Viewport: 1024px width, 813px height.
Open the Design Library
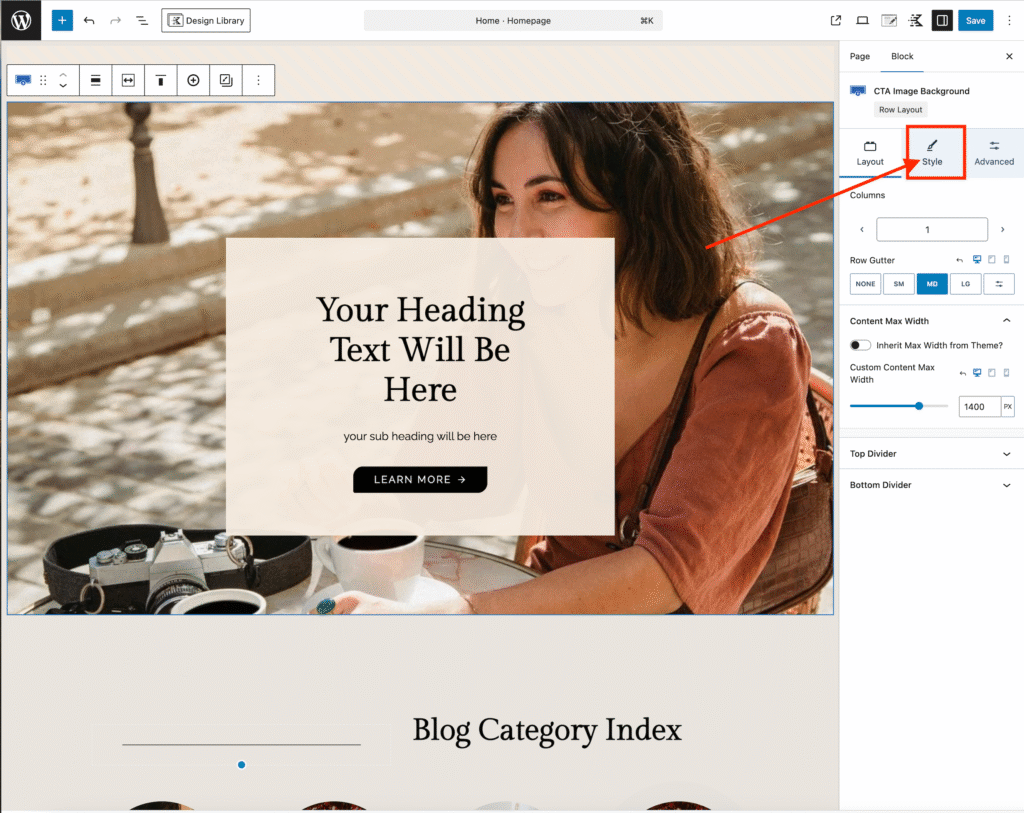coord(206,20)
